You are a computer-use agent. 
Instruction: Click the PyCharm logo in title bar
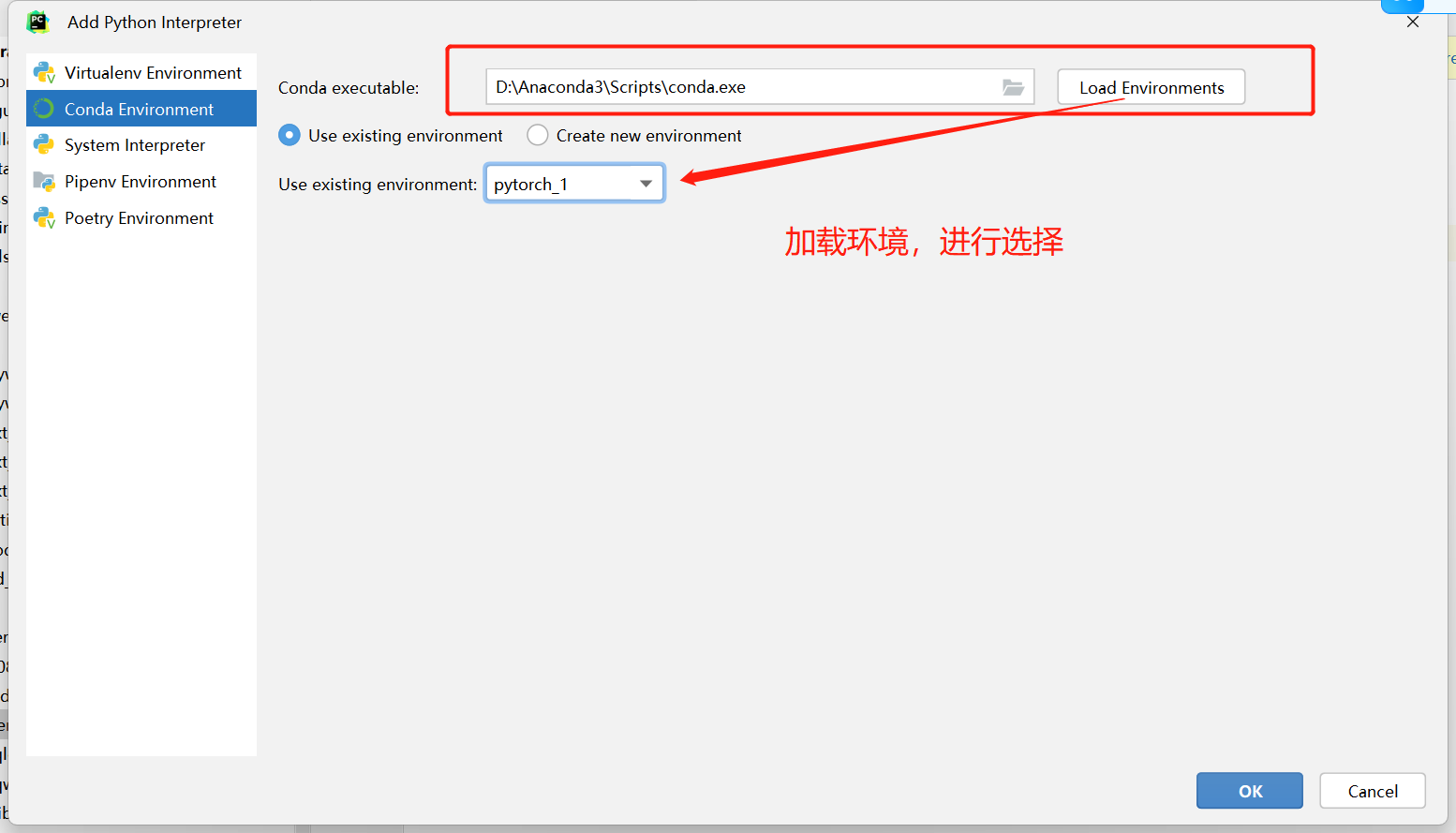point(37,22)
